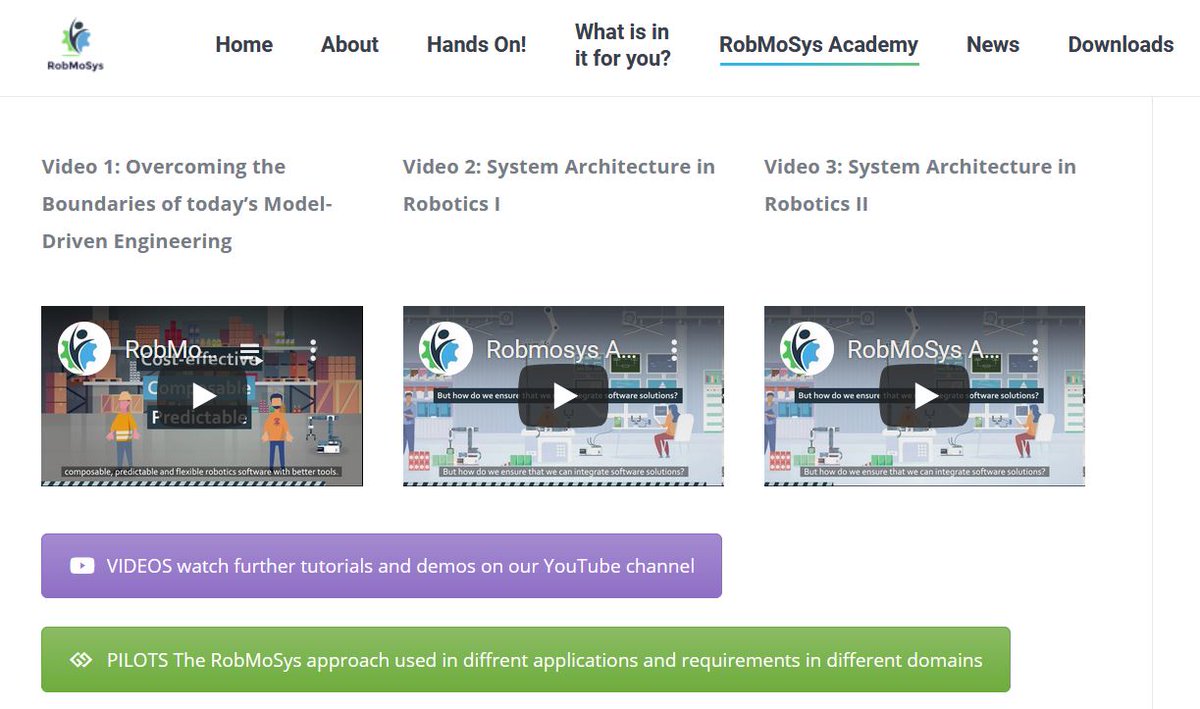Open the three-dot menu on Video 1
This screenshot has width=1200, height=709.
(313, 350)
